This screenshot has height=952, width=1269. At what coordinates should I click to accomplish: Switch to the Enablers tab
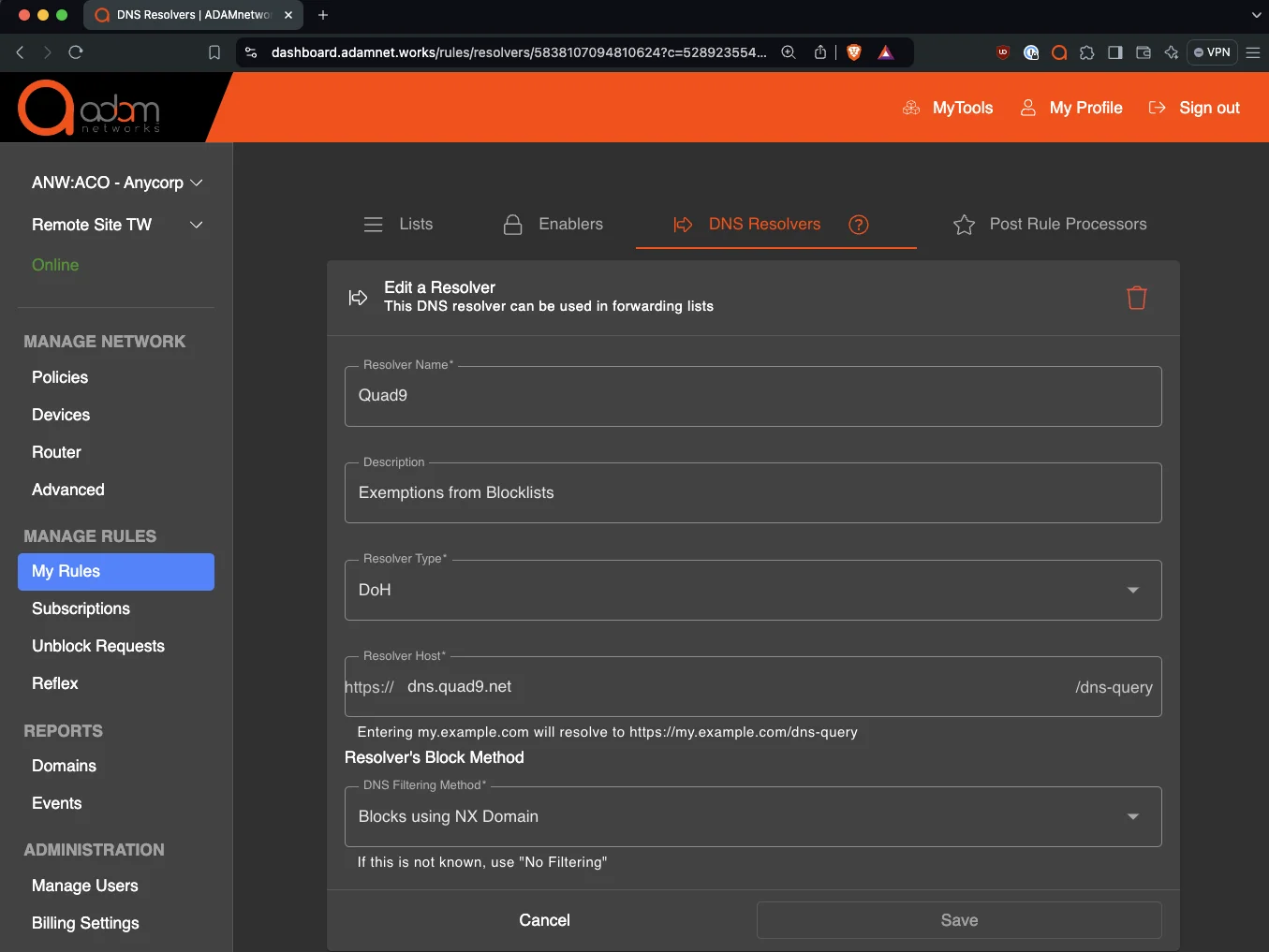553,225
